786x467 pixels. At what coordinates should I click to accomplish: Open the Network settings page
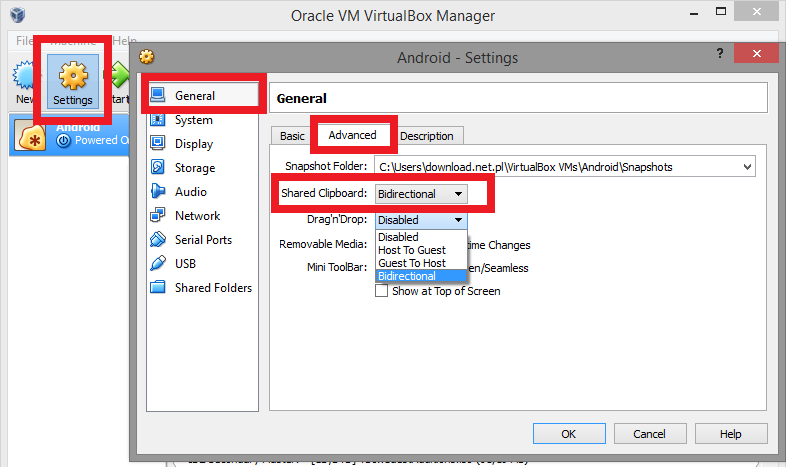click(x=198, y=216)
